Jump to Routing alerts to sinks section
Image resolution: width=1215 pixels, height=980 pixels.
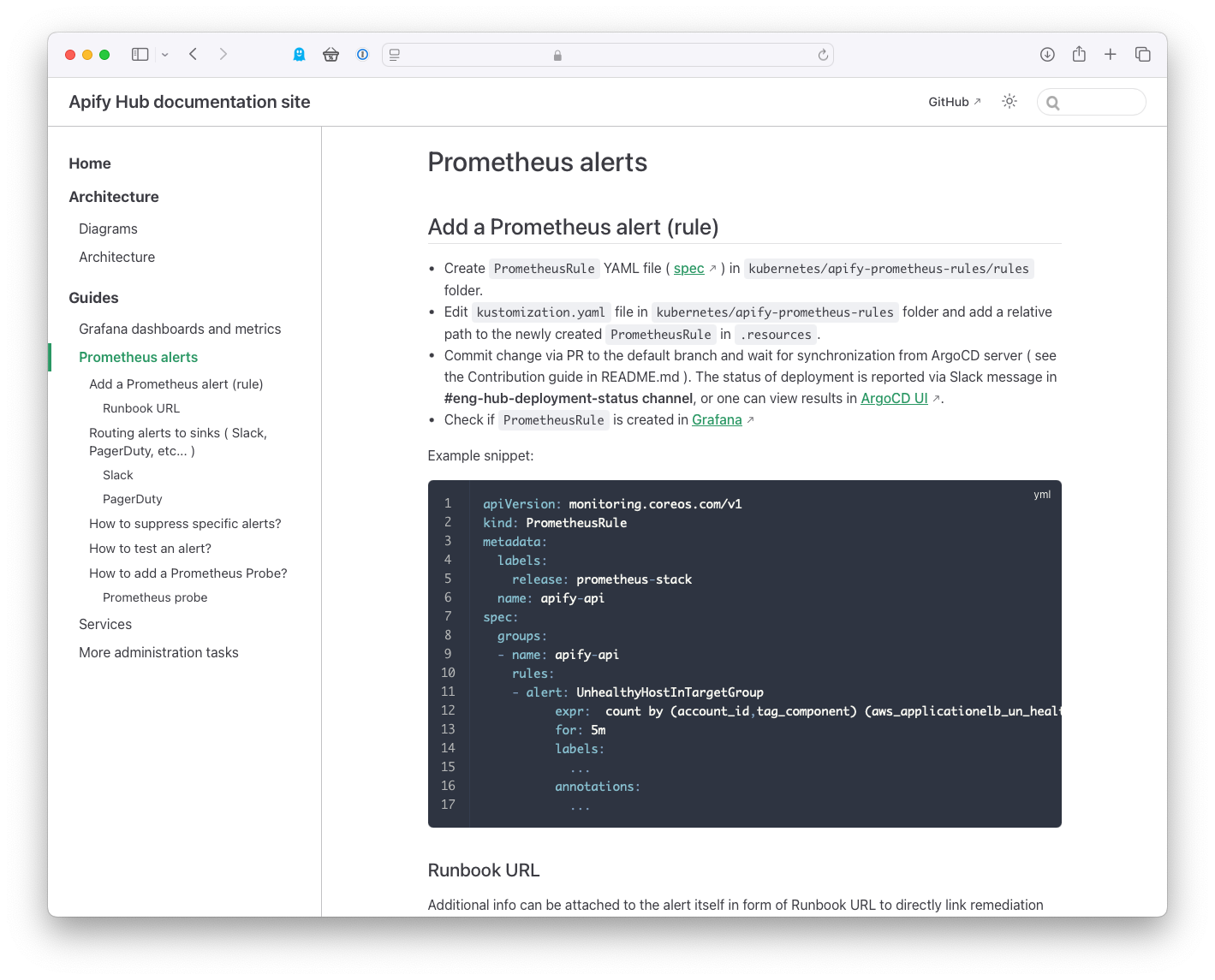point(178,442)
